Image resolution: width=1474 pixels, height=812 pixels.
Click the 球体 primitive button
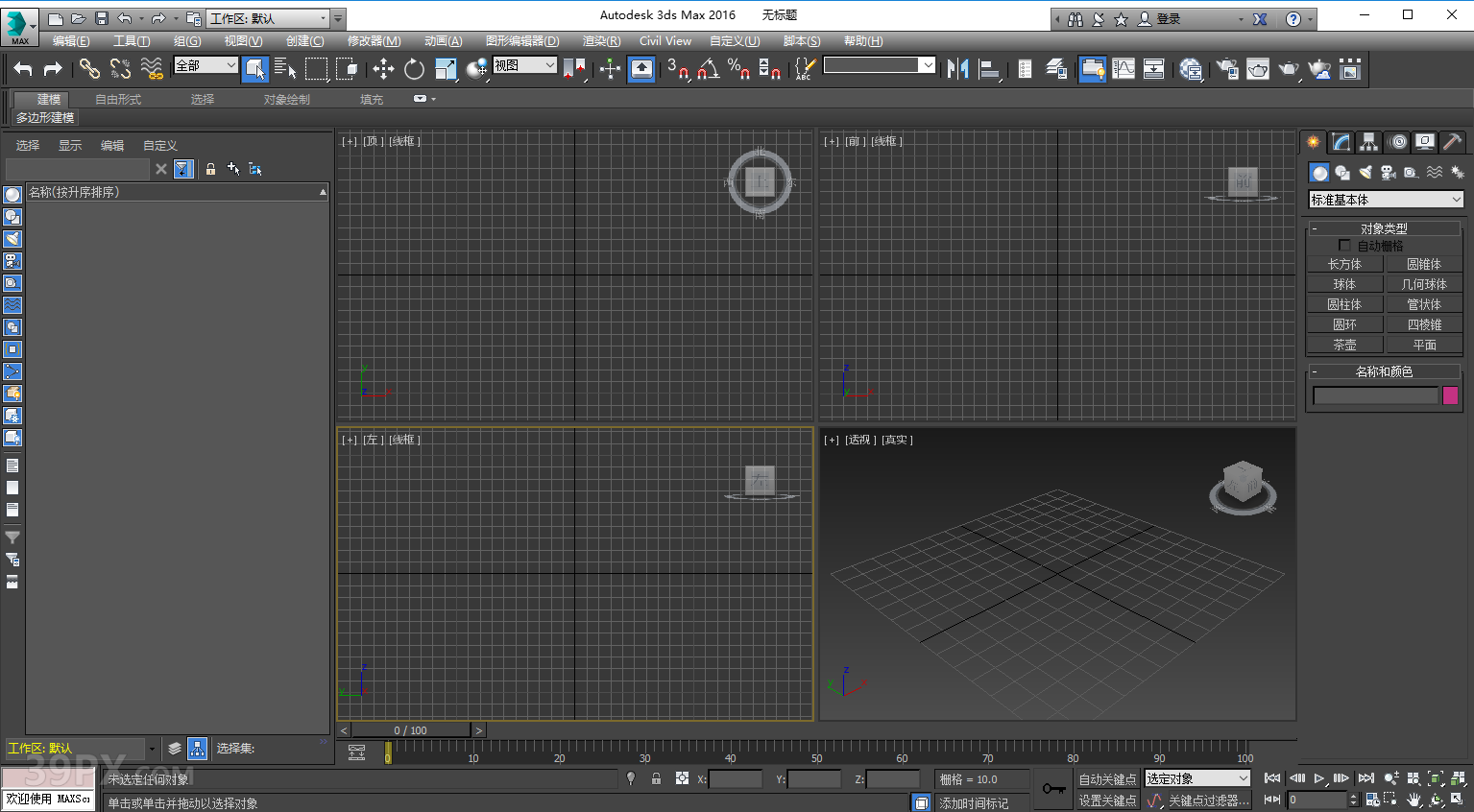tap(1344, 284)
